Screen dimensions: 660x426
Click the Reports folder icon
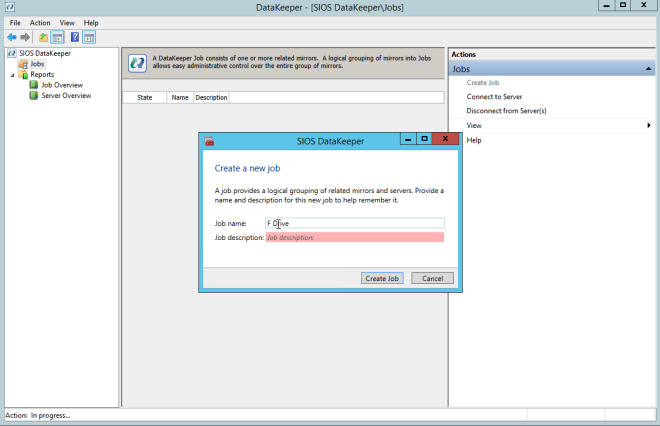[x=23, y=75]
